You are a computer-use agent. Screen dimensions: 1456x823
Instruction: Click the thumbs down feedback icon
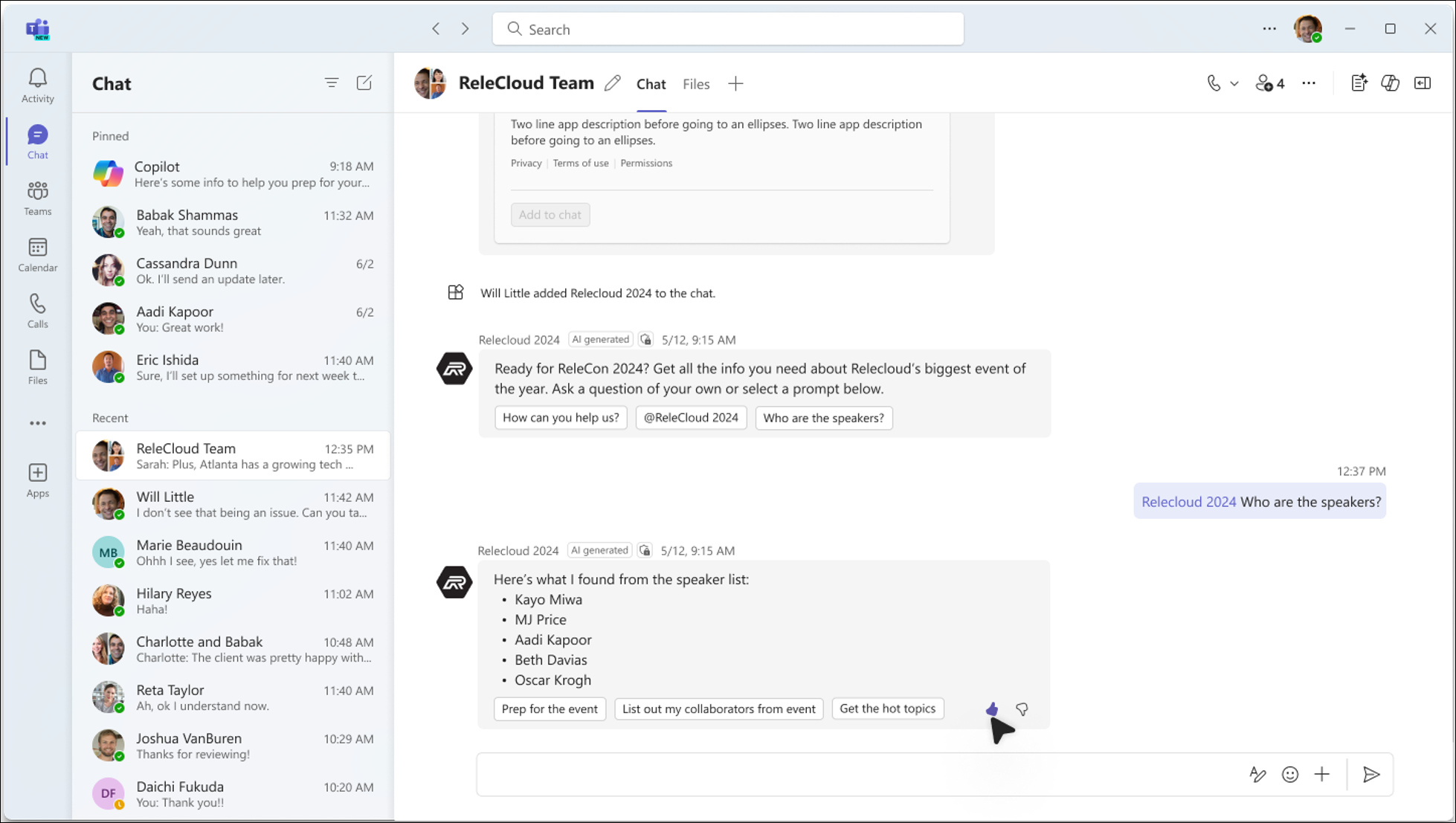[1022, 709]
